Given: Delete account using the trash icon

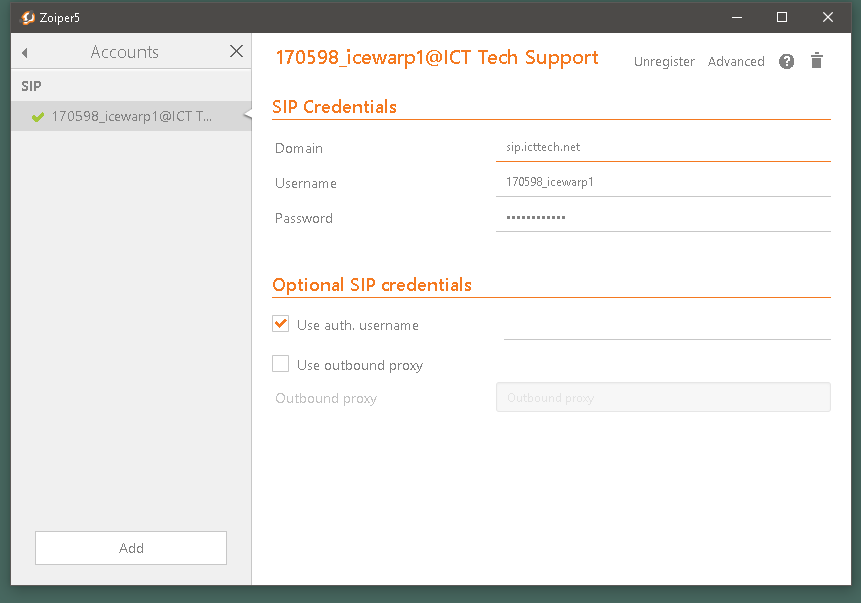Looking at the screenshot, I should pyautogui.click(x=817, y=60).
